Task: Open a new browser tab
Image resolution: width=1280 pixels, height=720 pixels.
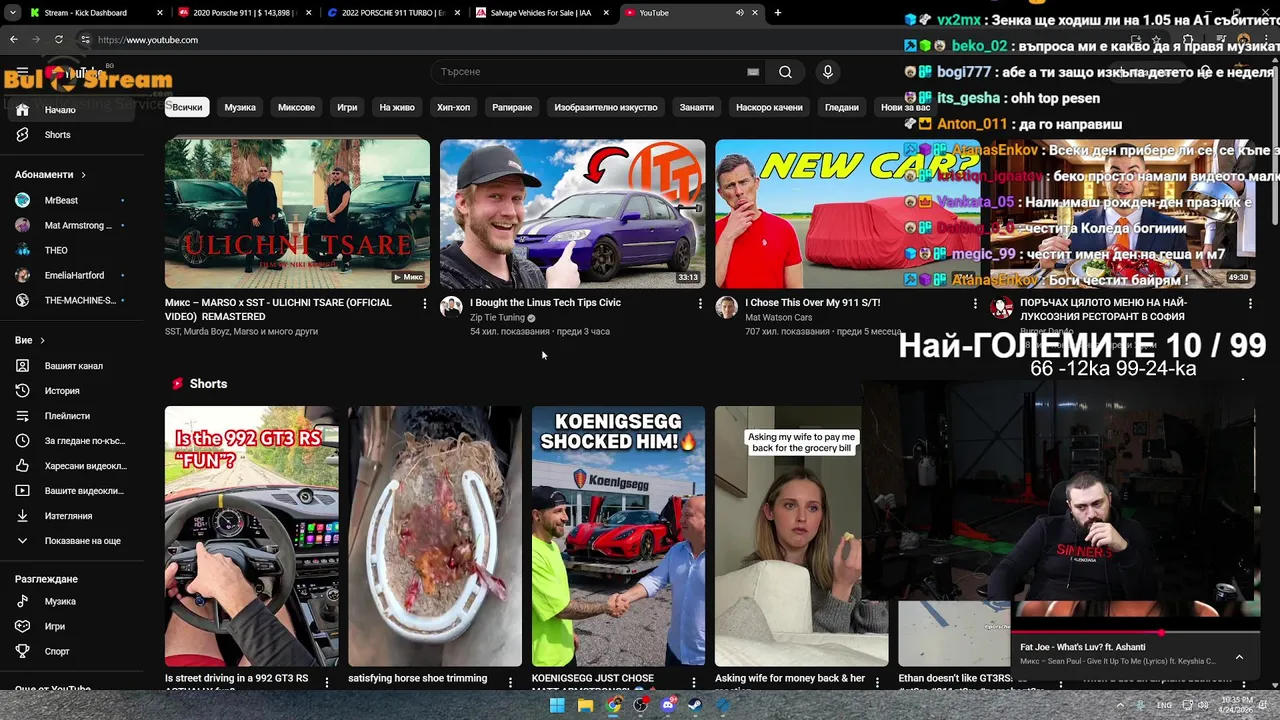Action: pos(778,13)
